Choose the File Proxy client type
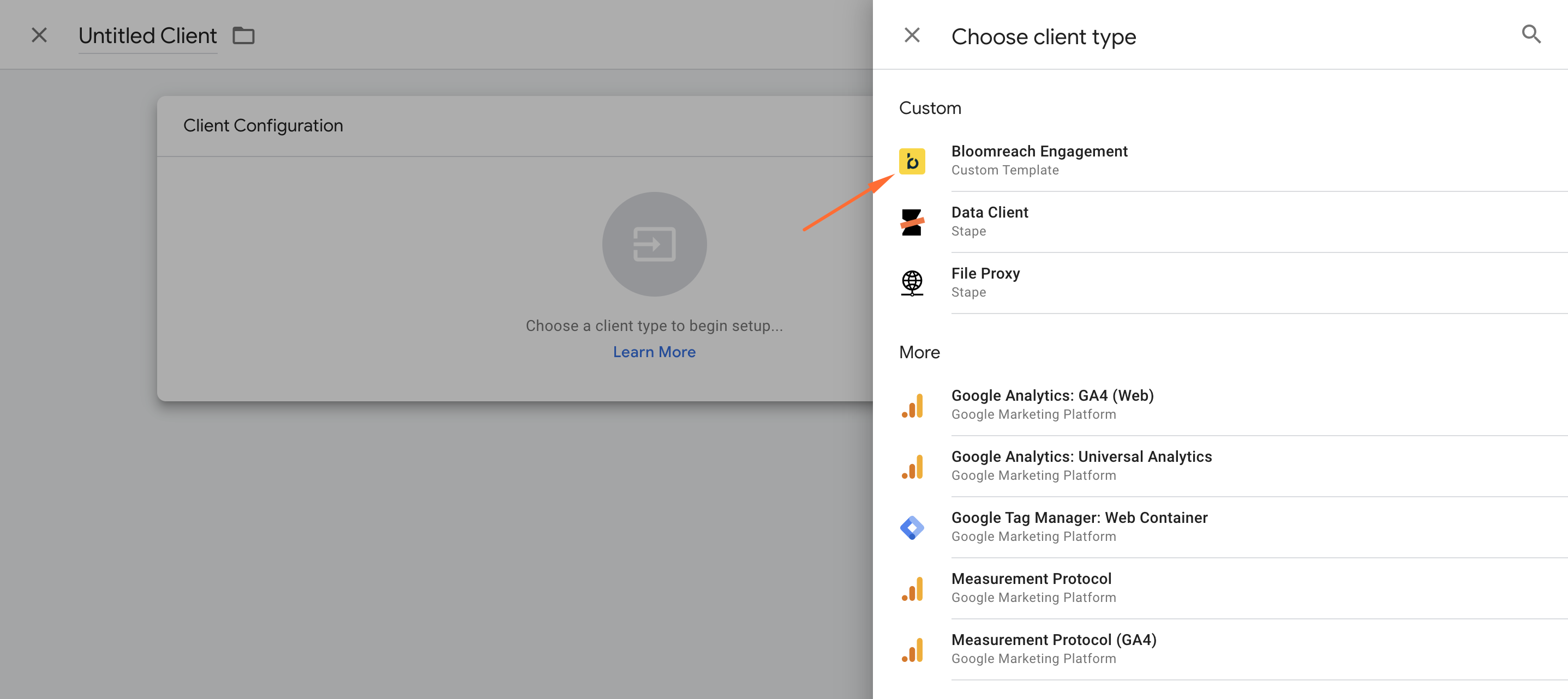 pyautogui.click(x=1220, y=282)
